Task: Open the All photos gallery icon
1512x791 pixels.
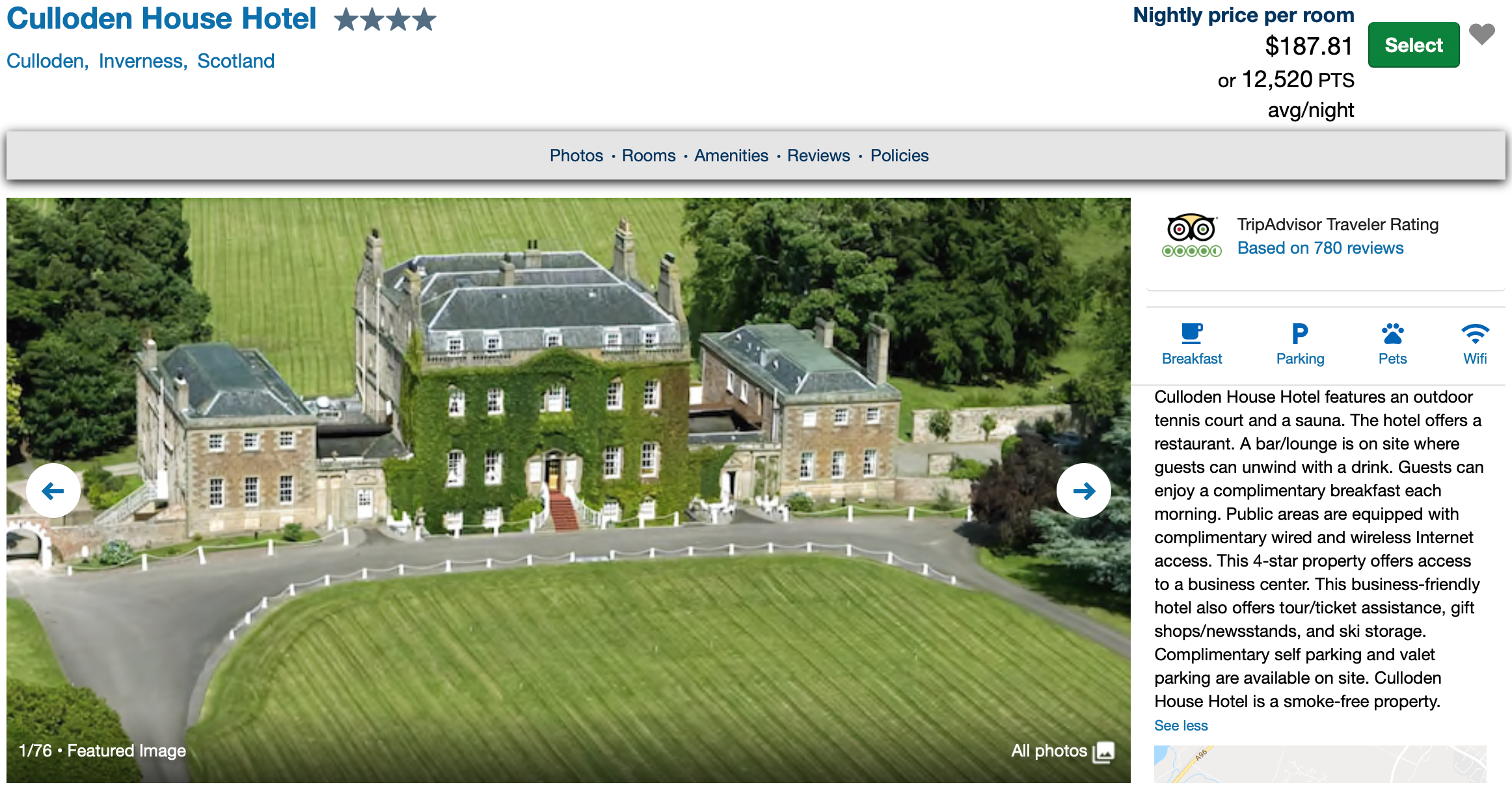Action: (1103, 751)
